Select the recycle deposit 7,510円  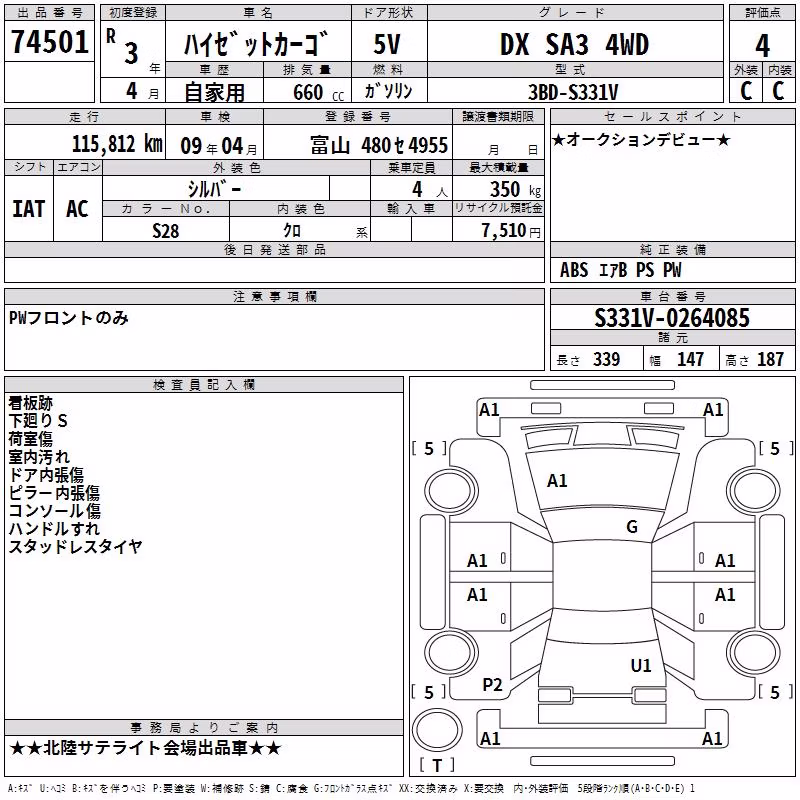tap(511, 231)
